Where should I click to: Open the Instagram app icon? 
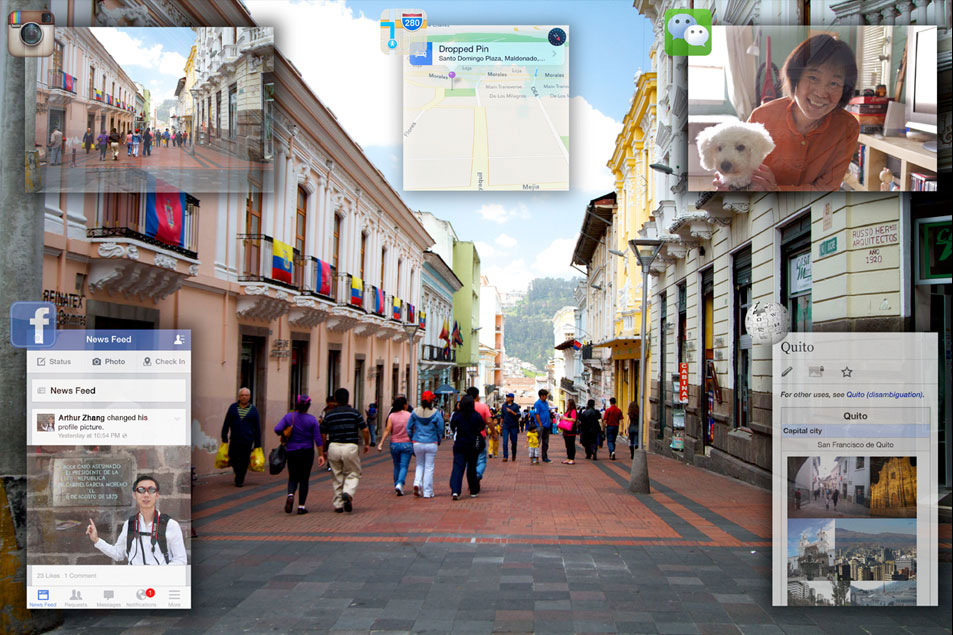click(30, 32)
